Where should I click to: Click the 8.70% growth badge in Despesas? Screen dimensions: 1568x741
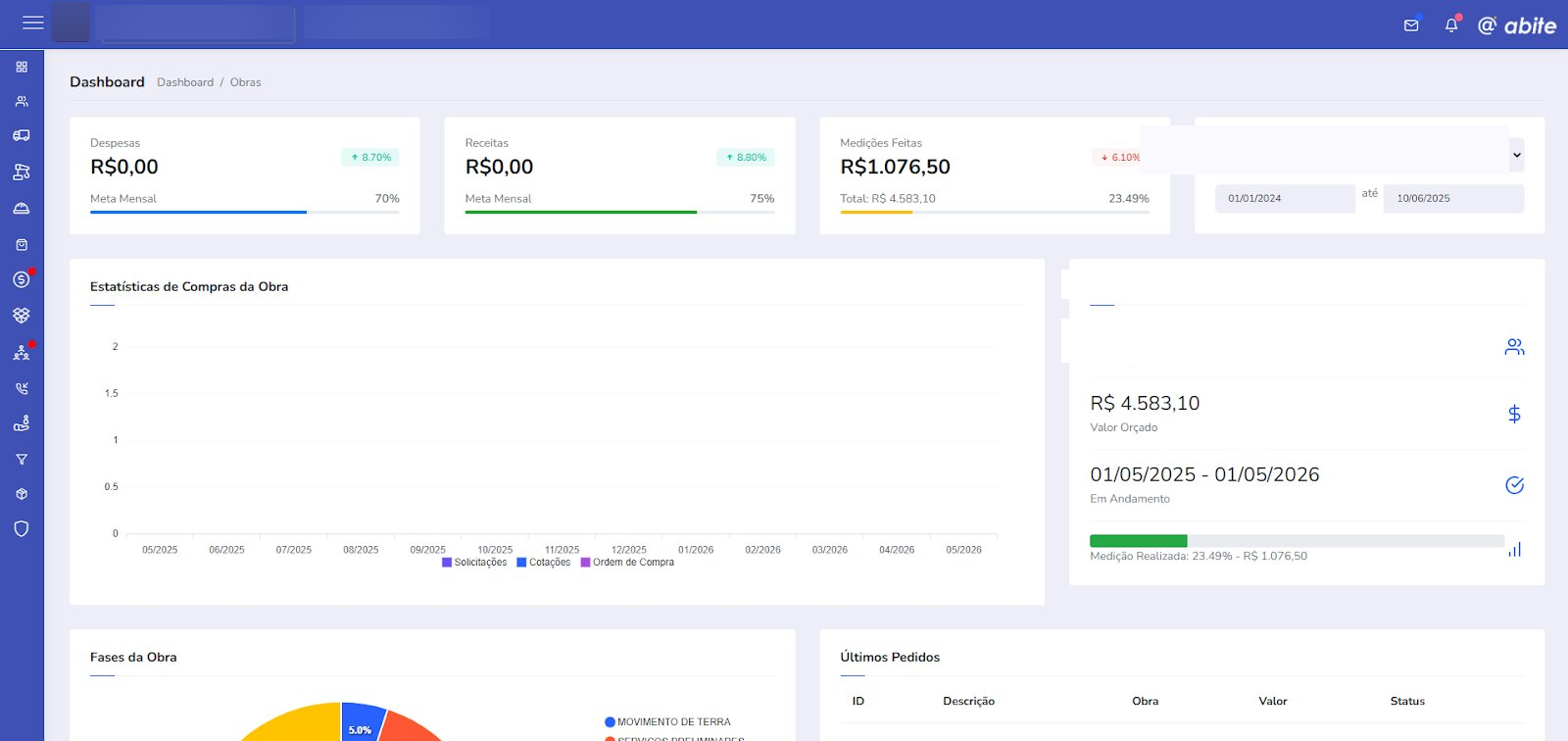tap(370, 157)
